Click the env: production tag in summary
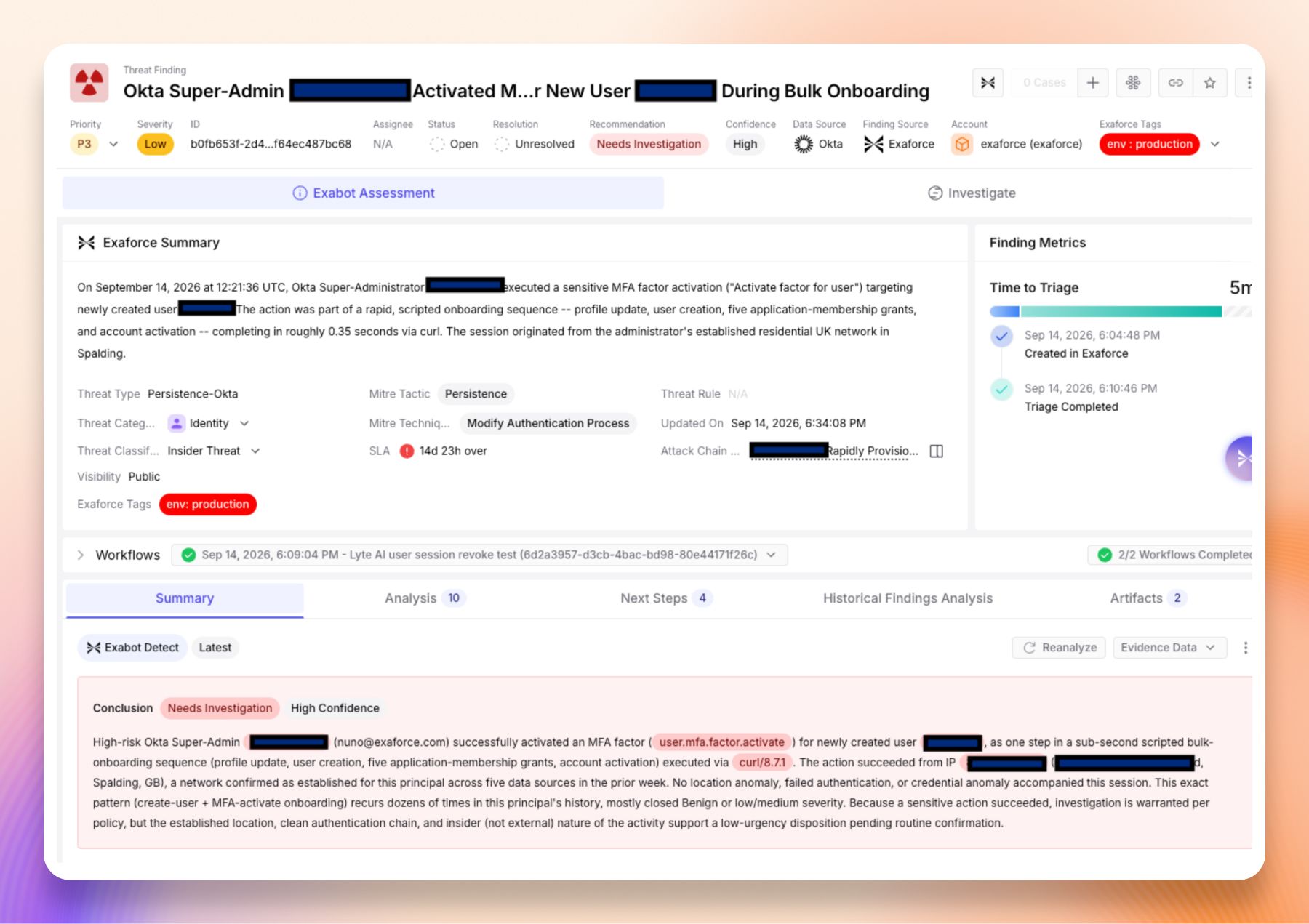 tap(207, 505)
